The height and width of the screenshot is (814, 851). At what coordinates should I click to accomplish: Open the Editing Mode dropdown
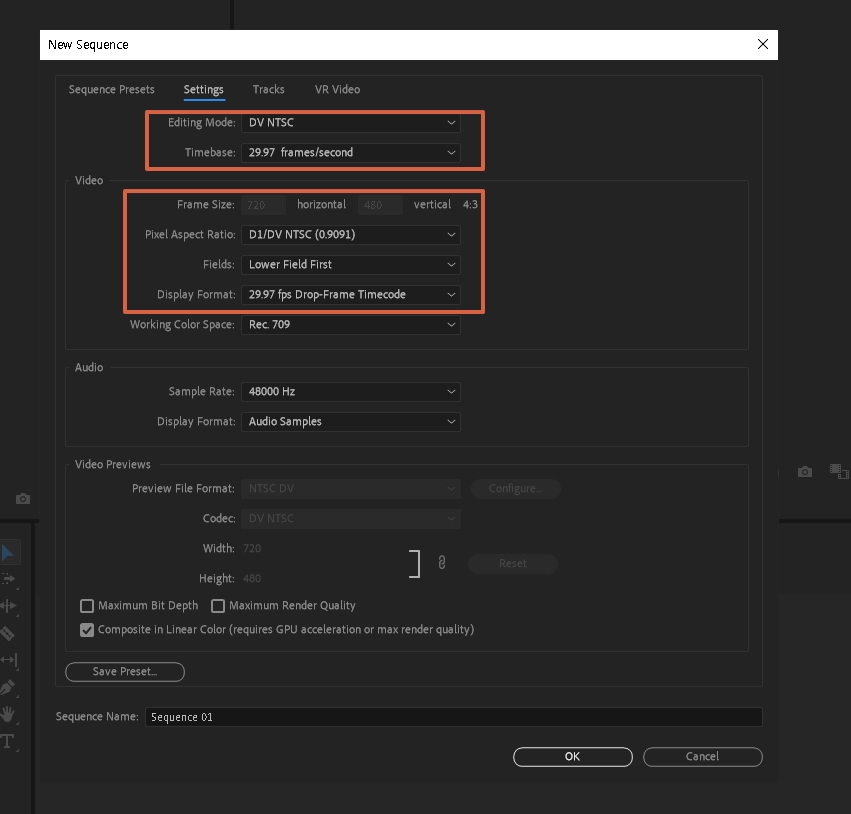point(351,123)
